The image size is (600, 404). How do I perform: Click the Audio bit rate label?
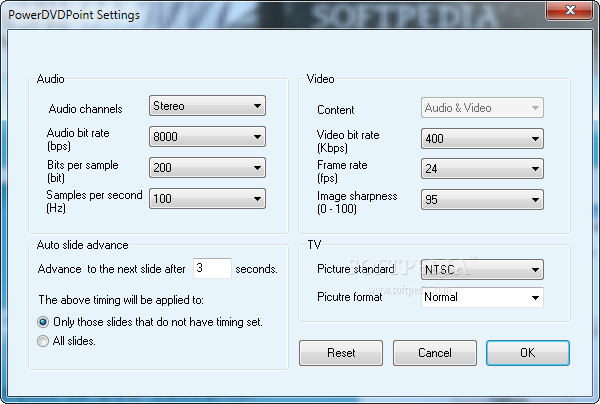[x=78, y=139]
